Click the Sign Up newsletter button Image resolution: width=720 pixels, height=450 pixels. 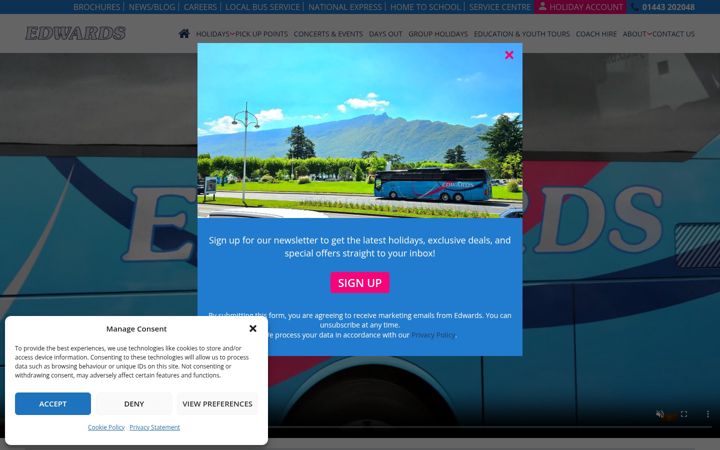pyautogui.click(x=360, y=283)
